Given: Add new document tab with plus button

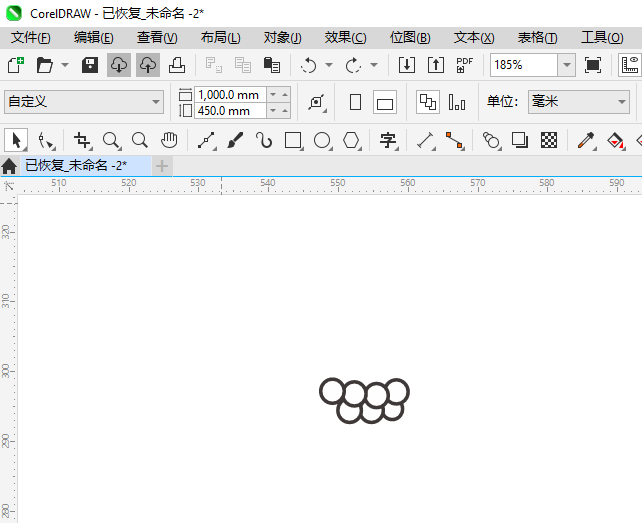Looking at the screenshot, I should tap(162, 165).
